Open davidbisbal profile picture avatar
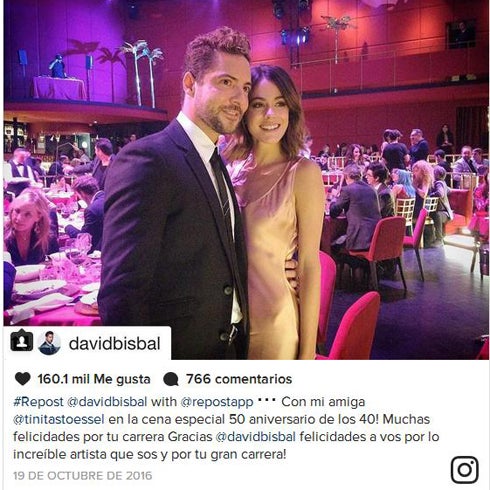490x490 pixels. (x=49, y=343)
